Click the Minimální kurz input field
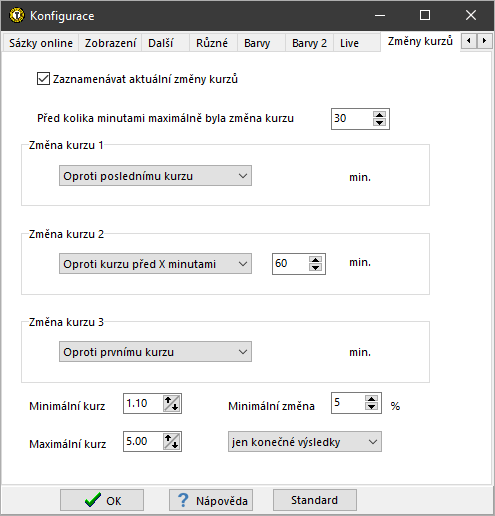 143,403
